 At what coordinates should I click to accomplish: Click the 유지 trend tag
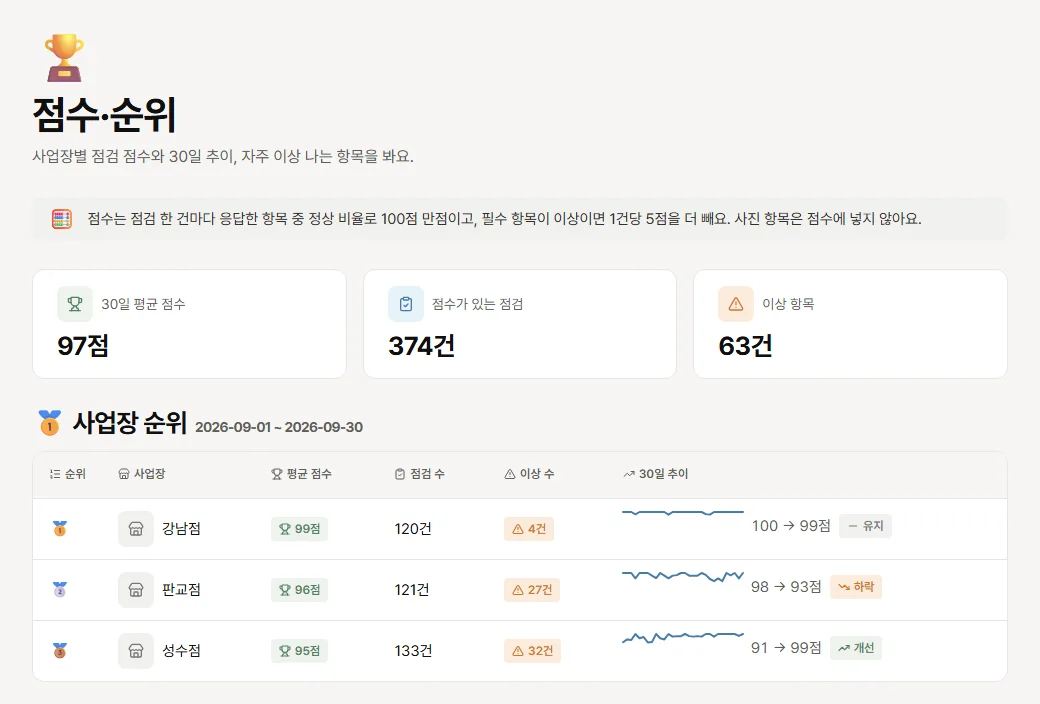(x=866, y=526)
